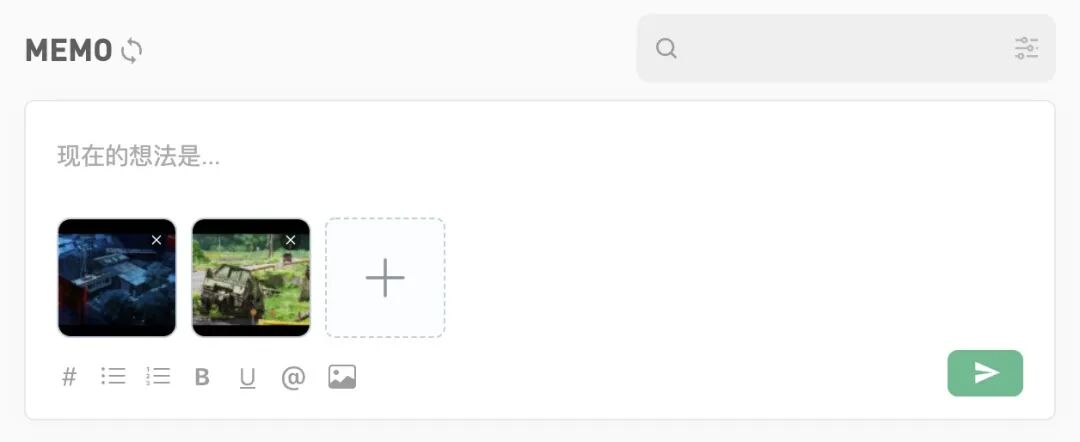The width and height of the screenshot is (1080, 442).
Task: Click the insert image icon
Action: pos(342,377)
